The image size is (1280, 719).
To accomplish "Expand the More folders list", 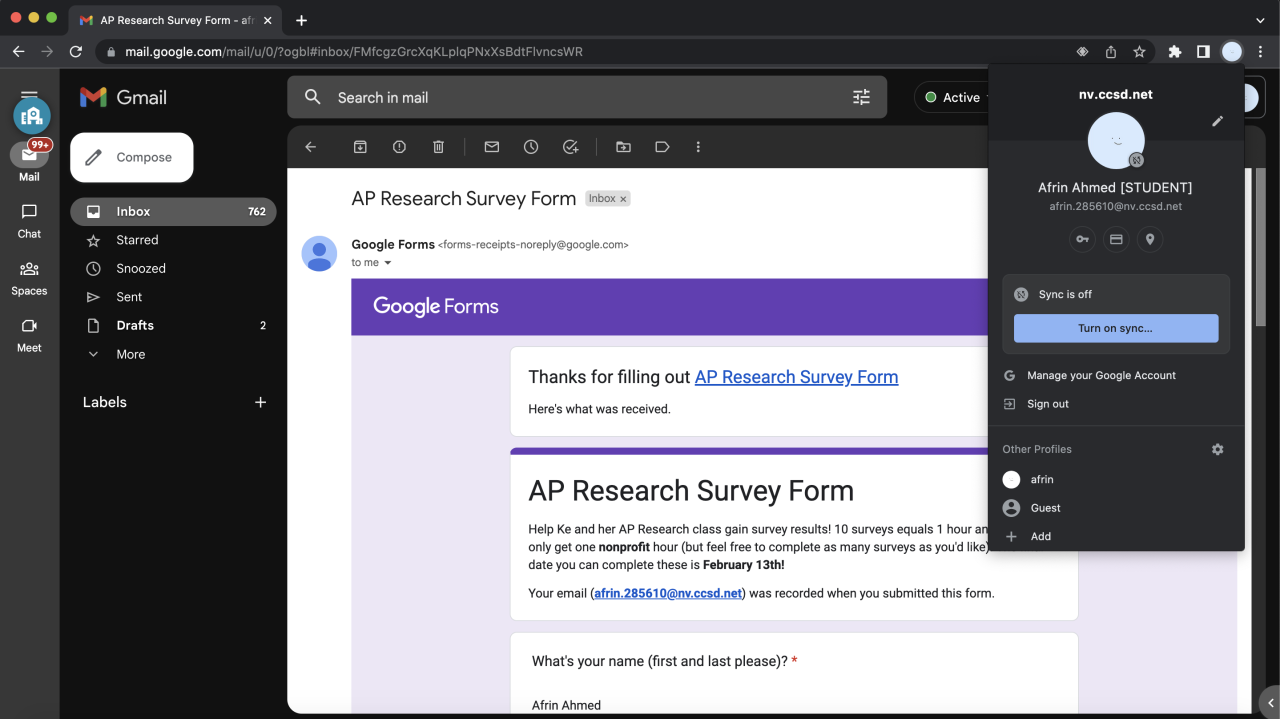I will tap(173, 354).
